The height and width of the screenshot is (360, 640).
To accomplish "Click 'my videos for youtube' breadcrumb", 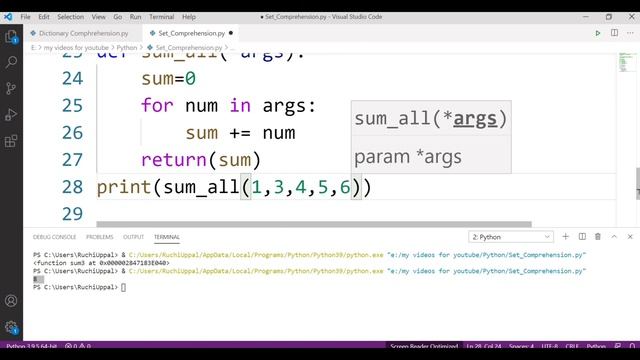I will (76, 47).
